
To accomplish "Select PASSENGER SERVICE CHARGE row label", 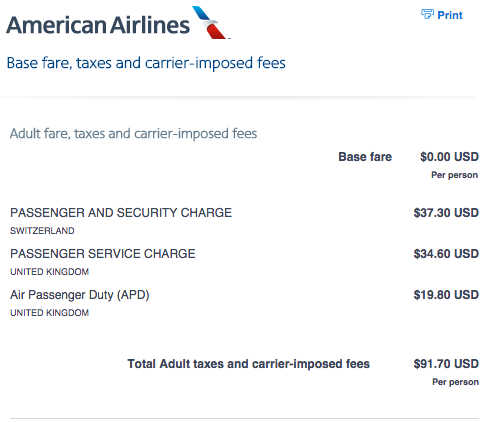I will click(103, 254).
